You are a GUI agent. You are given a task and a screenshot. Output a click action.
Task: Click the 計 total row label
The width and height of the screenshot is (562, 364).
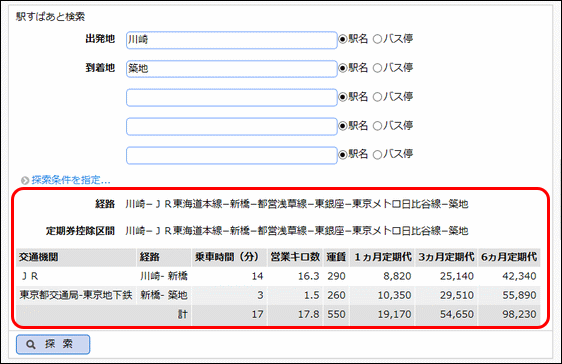click(x=183, y=315)
